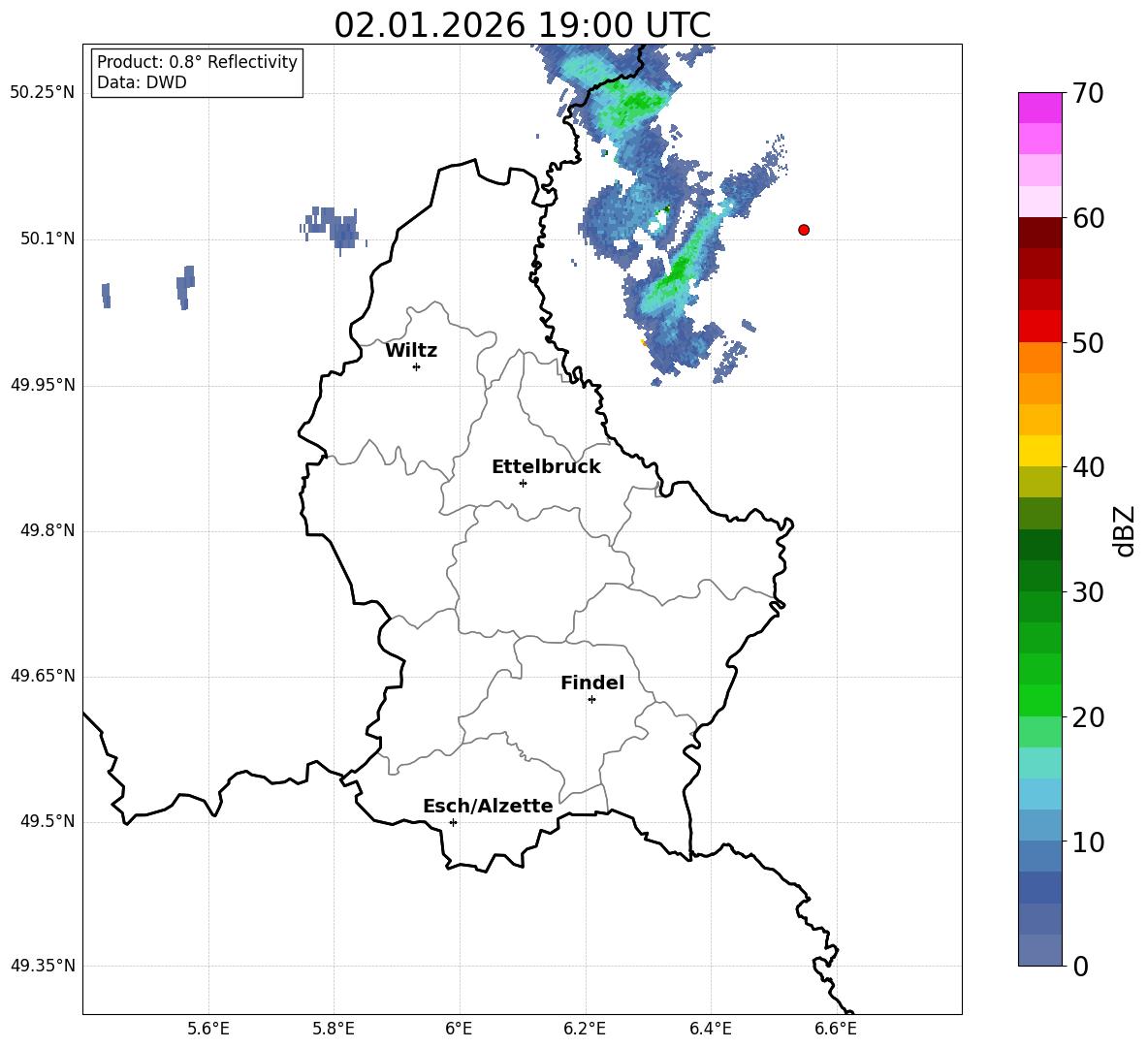The width and height of the screenshot is (1148, 1048).
Task: Click the 49.35°N latitude tick label
Action: 43,966
